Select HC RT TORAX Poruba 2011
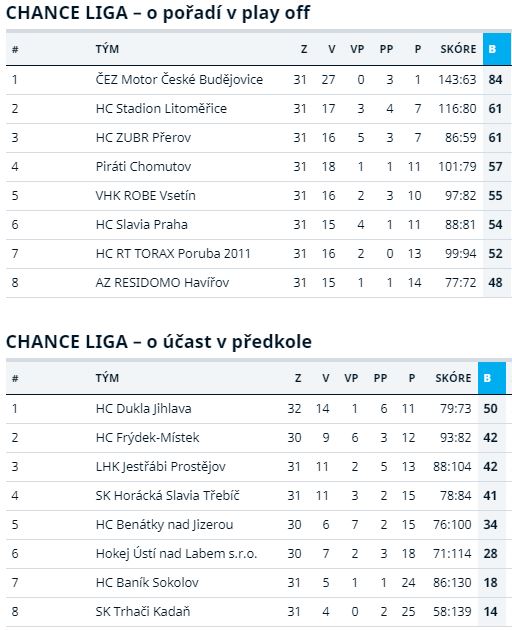This screenshot has height=630, width=512. click(x=173, y=254)
